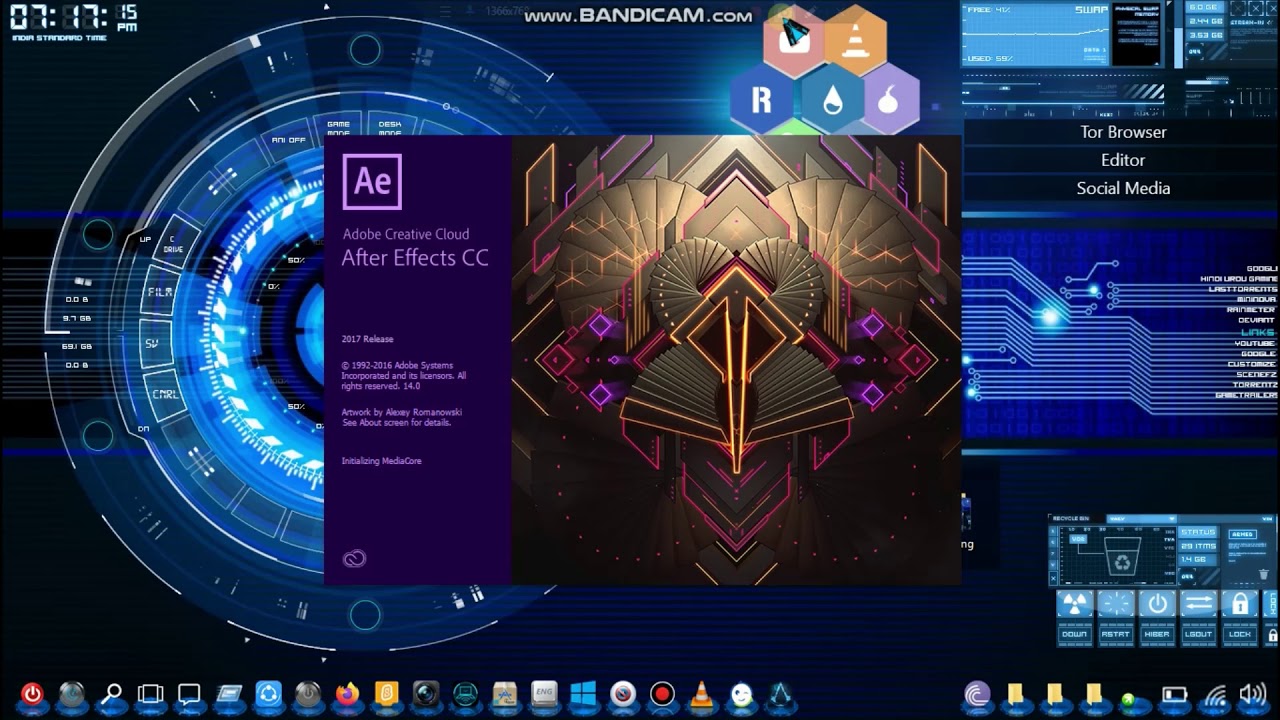The height and width of the screenshot is (720, 1280).
Task: Click the Creative Cloud logo on splash
Action: [x=355, y=559]
